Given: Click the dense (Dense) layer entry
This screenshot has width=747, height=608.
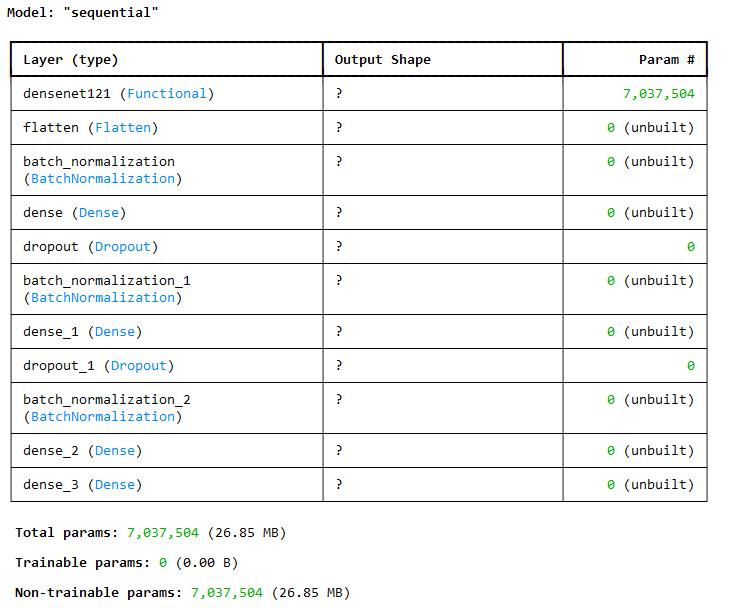Looking at the screenshot, I should pos(75,213).
